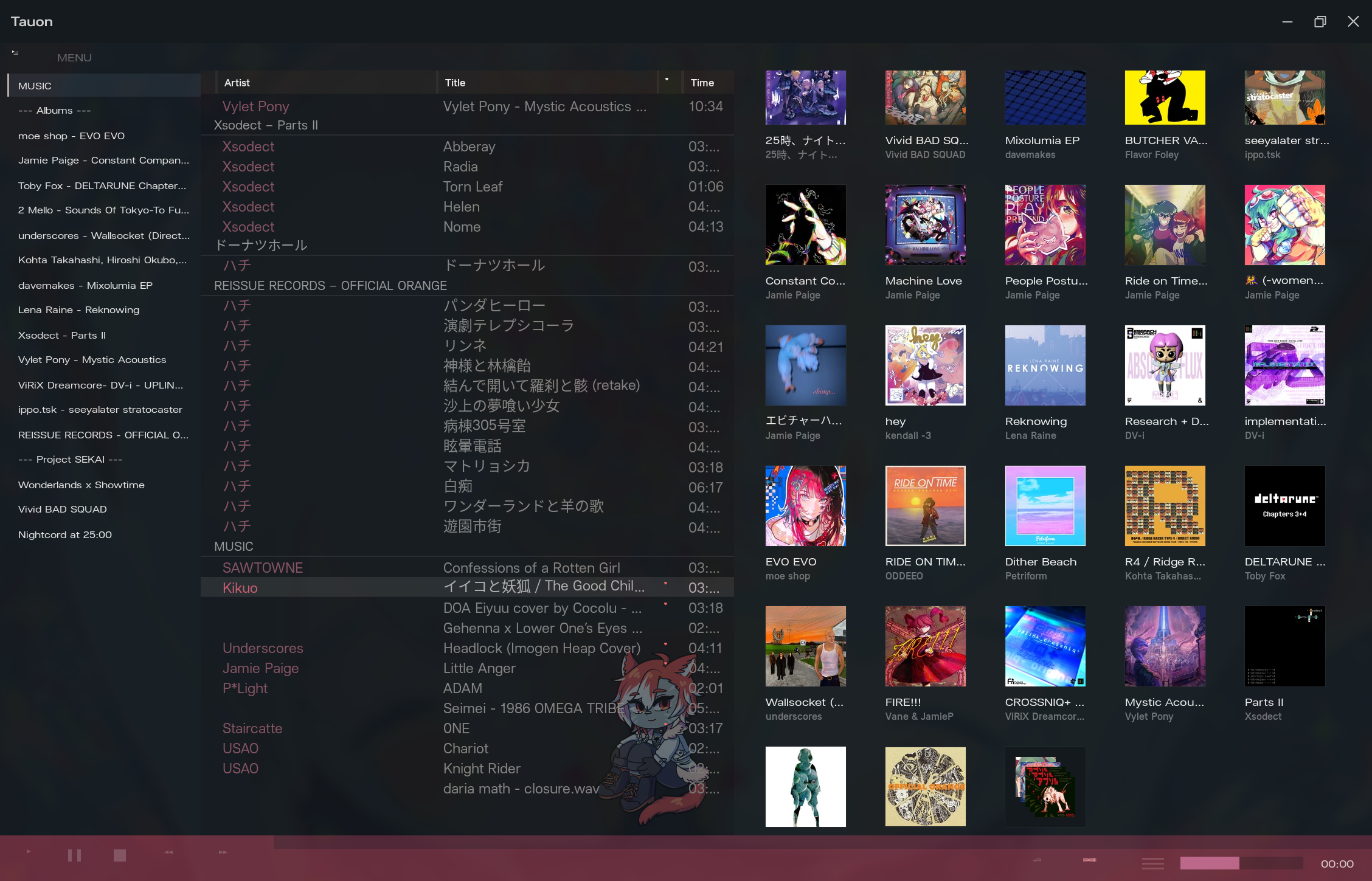
Task: Open the '--- Albums ---' playlist
Action: click(104, 111)
